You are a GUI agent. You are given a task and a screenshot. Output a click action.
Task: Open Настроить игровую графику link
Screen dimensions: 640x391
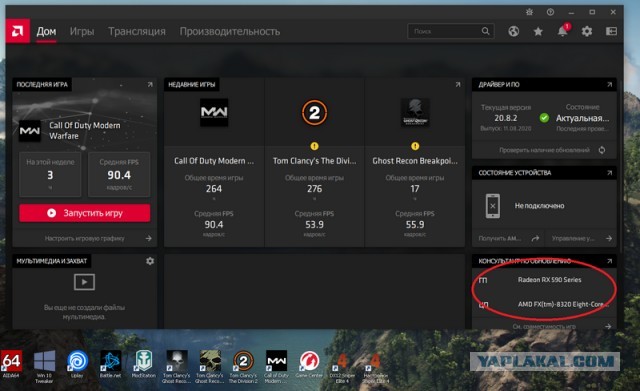pyautogui.click(x=84, y=238)
